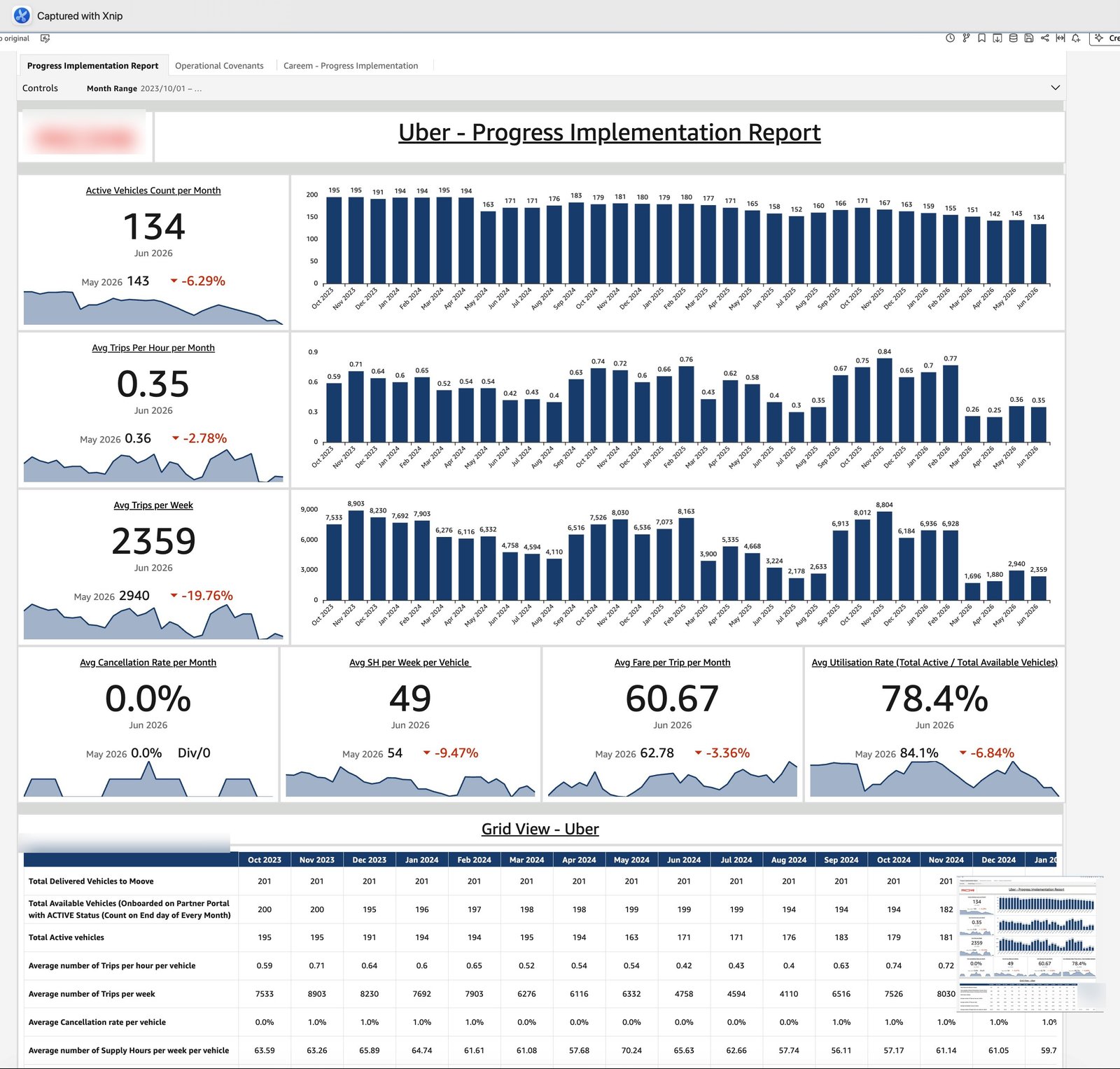Screen dimensions: 1120x1069
Task: Select the Oct 2023 bar labeled 195
Action: click(x=334, y=240)
